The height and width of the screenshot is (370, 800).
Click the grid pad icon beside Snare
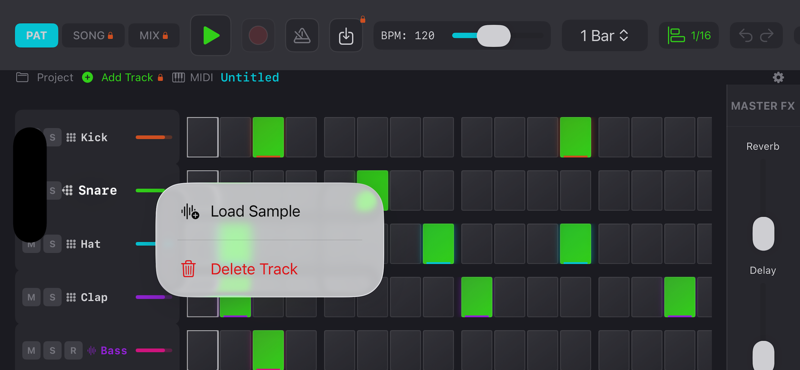pyautogui.click(x=68, y=190)
